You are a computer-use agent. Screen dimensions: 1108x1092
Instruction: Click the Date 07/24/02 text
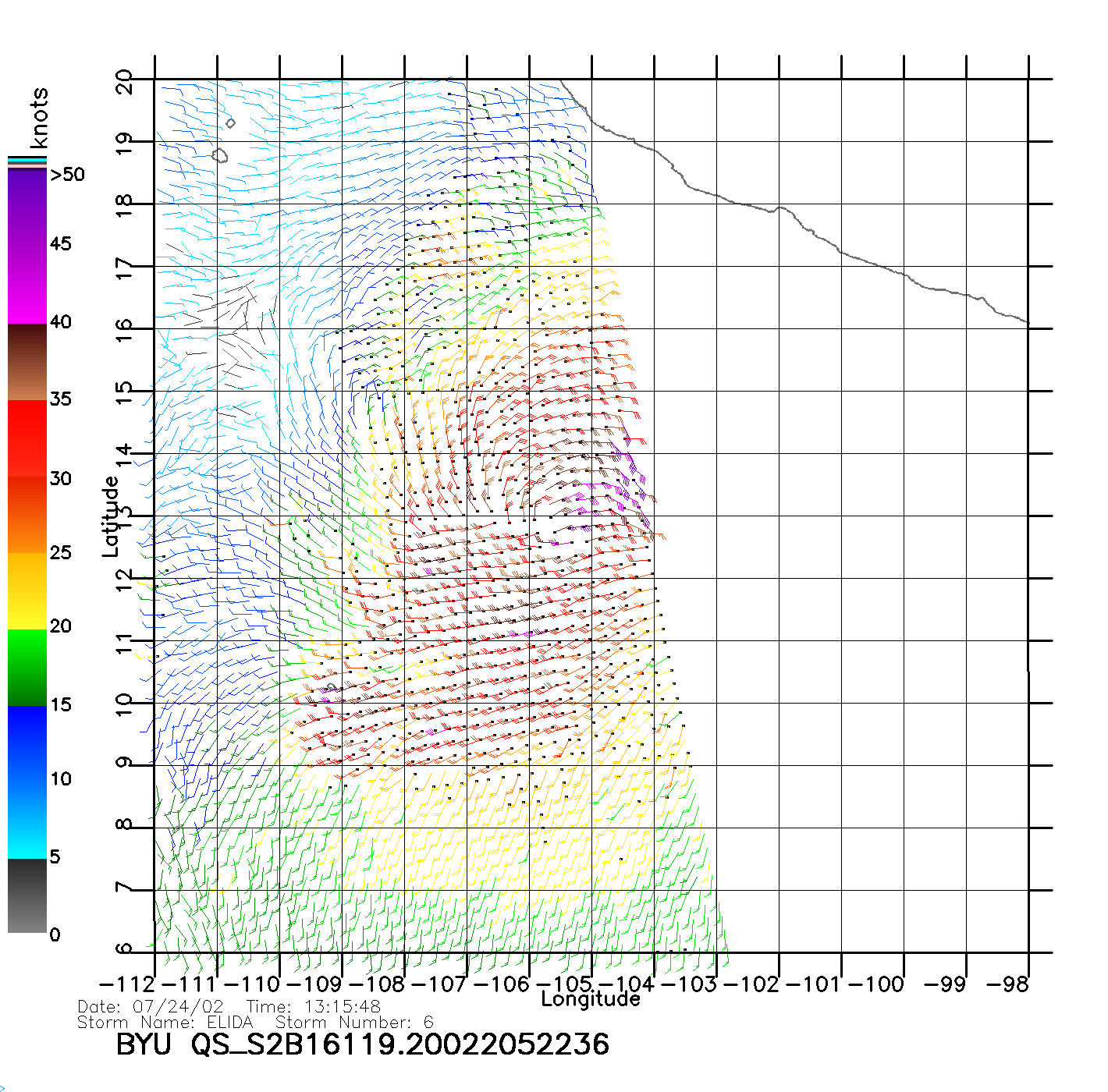point(151,1007)
